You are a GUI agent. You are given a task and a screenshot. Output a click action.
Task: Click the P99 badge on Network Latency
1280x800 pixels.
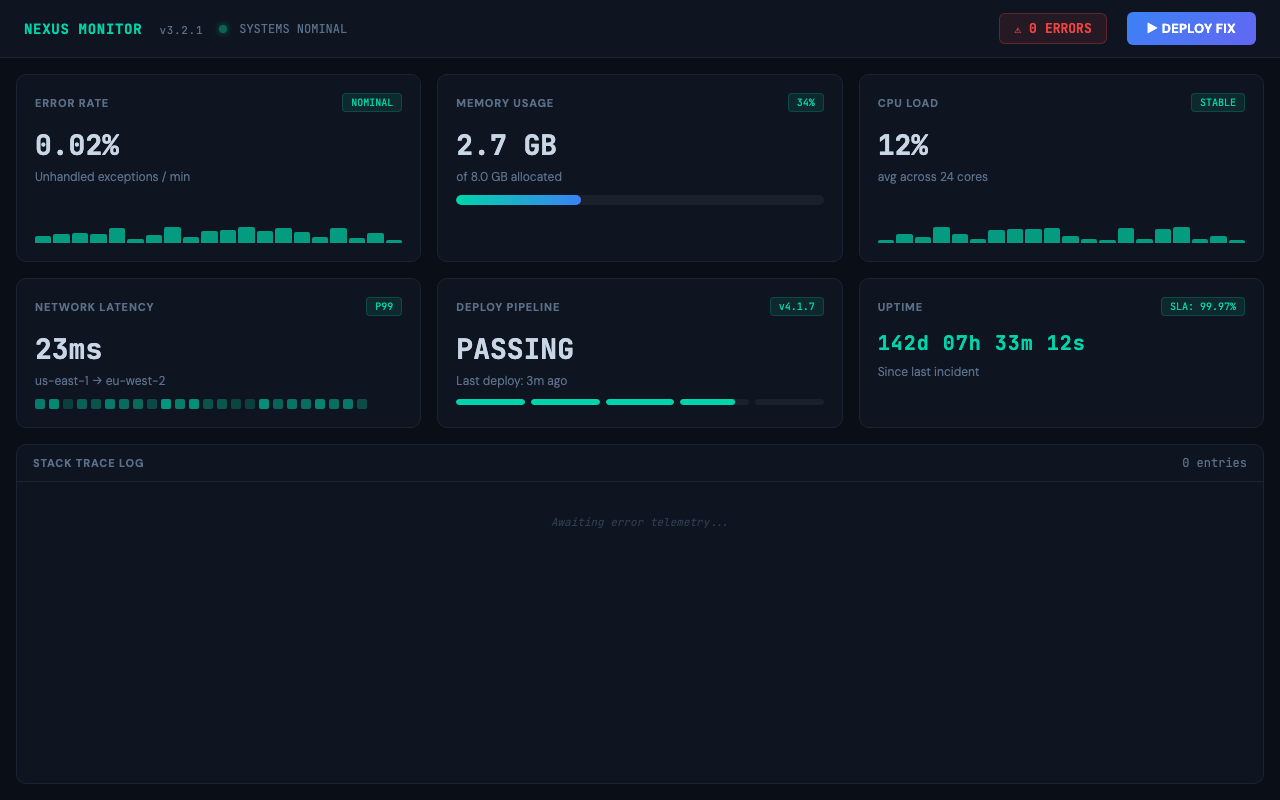[383, 306]
